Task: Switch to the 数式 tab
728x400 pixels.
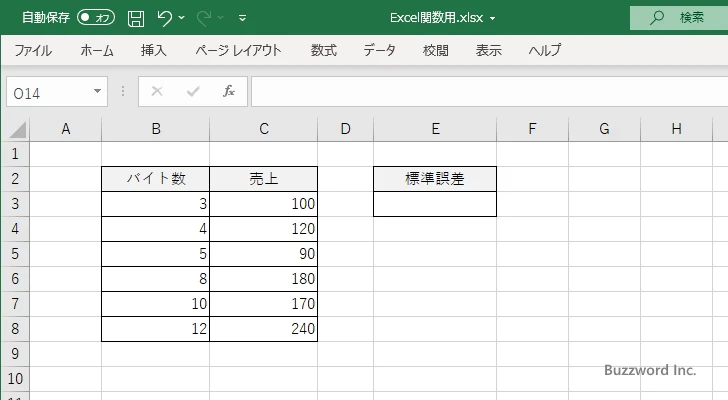Action: click(324, 50)
